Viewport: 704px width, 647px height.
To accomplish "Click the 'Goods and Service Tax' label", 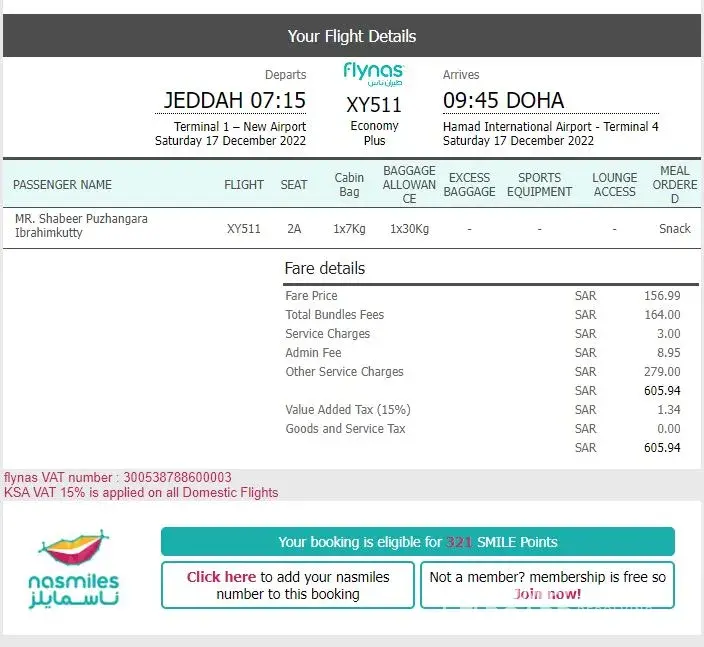I will 345,428.
